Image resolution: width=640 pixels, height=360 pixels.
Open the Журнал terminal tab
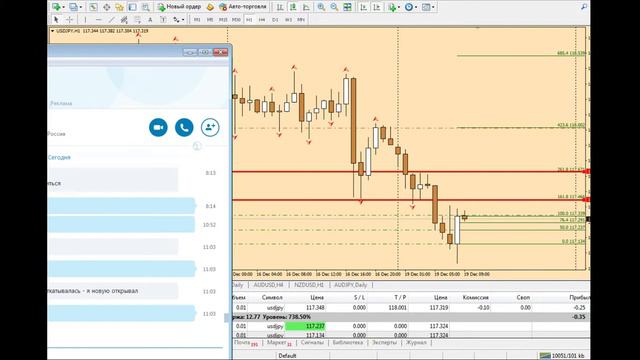click(x=416, y=343)
